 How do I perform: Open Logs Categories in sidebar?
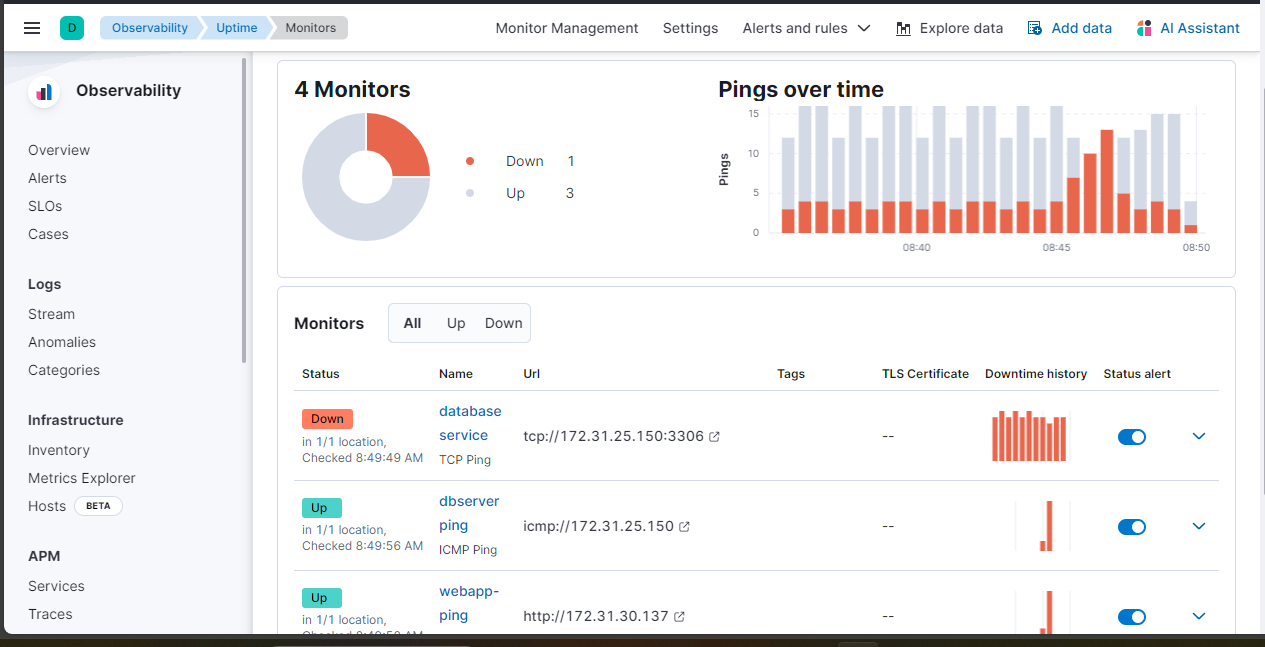(64, 370)
